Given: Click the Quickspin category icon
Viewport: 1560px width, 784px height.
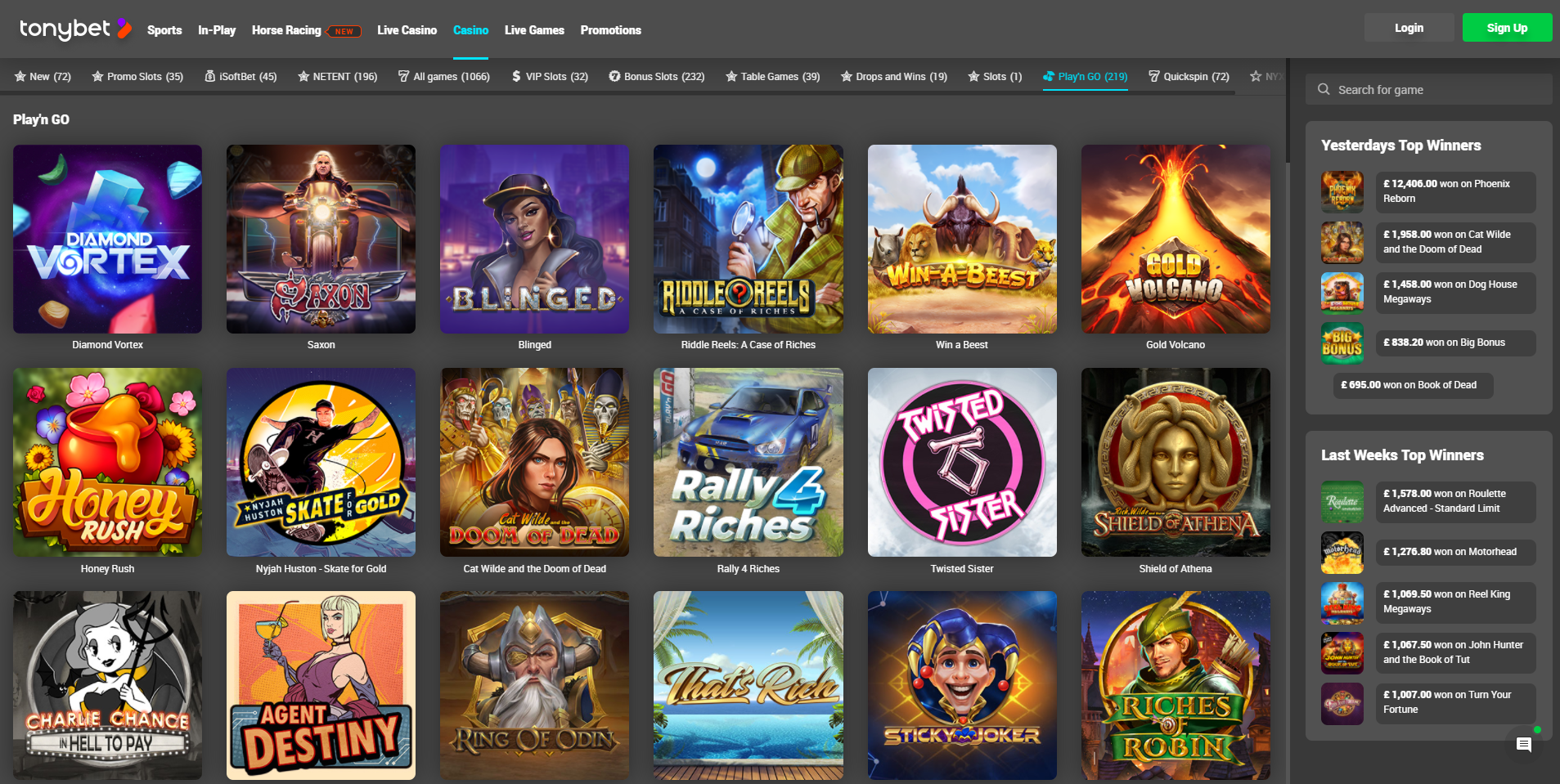Looking at the screenshot, I should [x=1154, y=76].
